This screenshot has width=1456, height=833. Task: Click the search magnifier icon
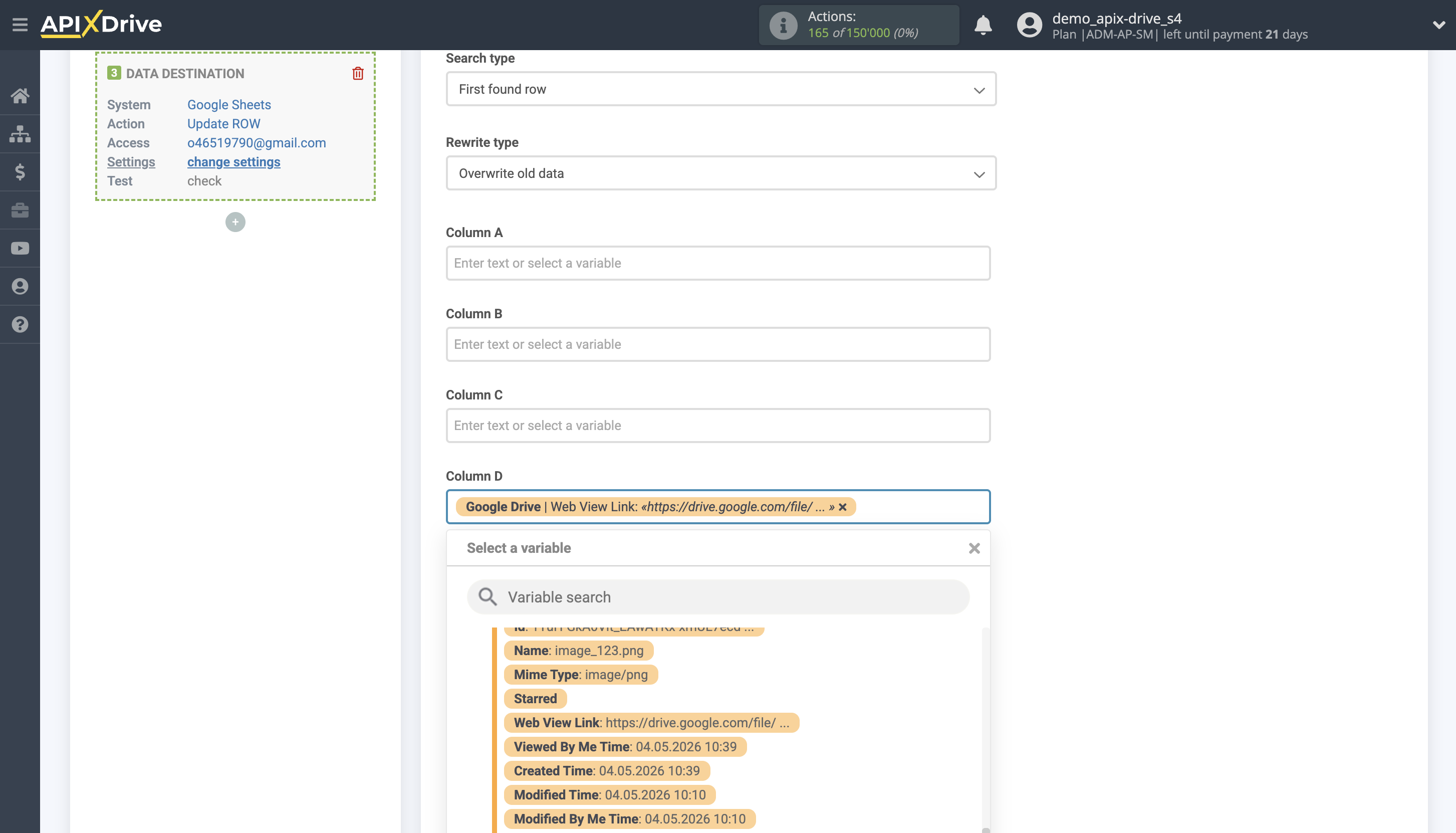click(487, 597)
